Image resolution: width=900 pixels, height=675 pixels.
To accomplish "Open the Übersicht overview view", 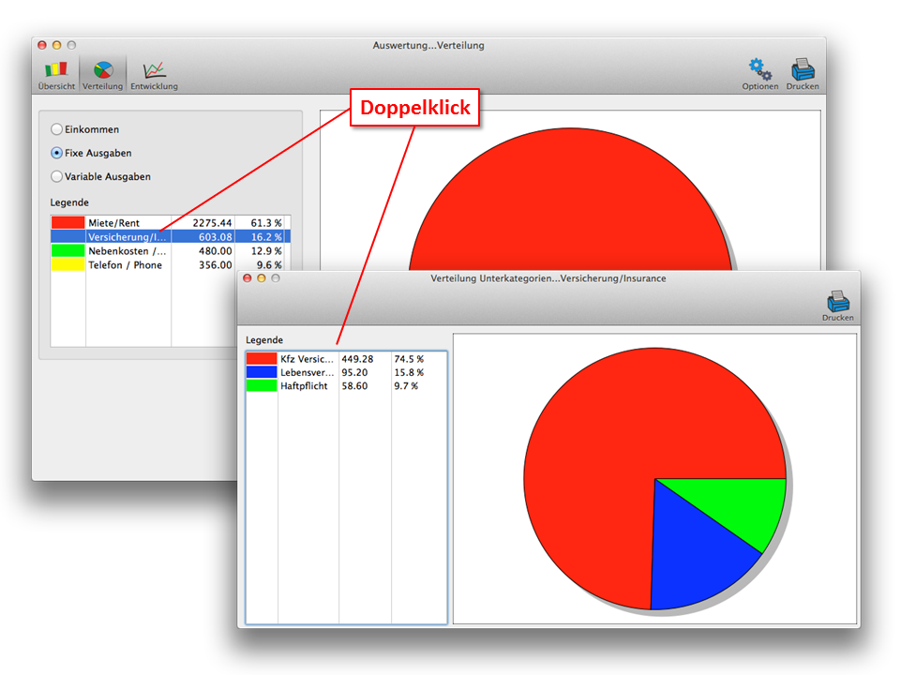I will click(x=56, y=73).
